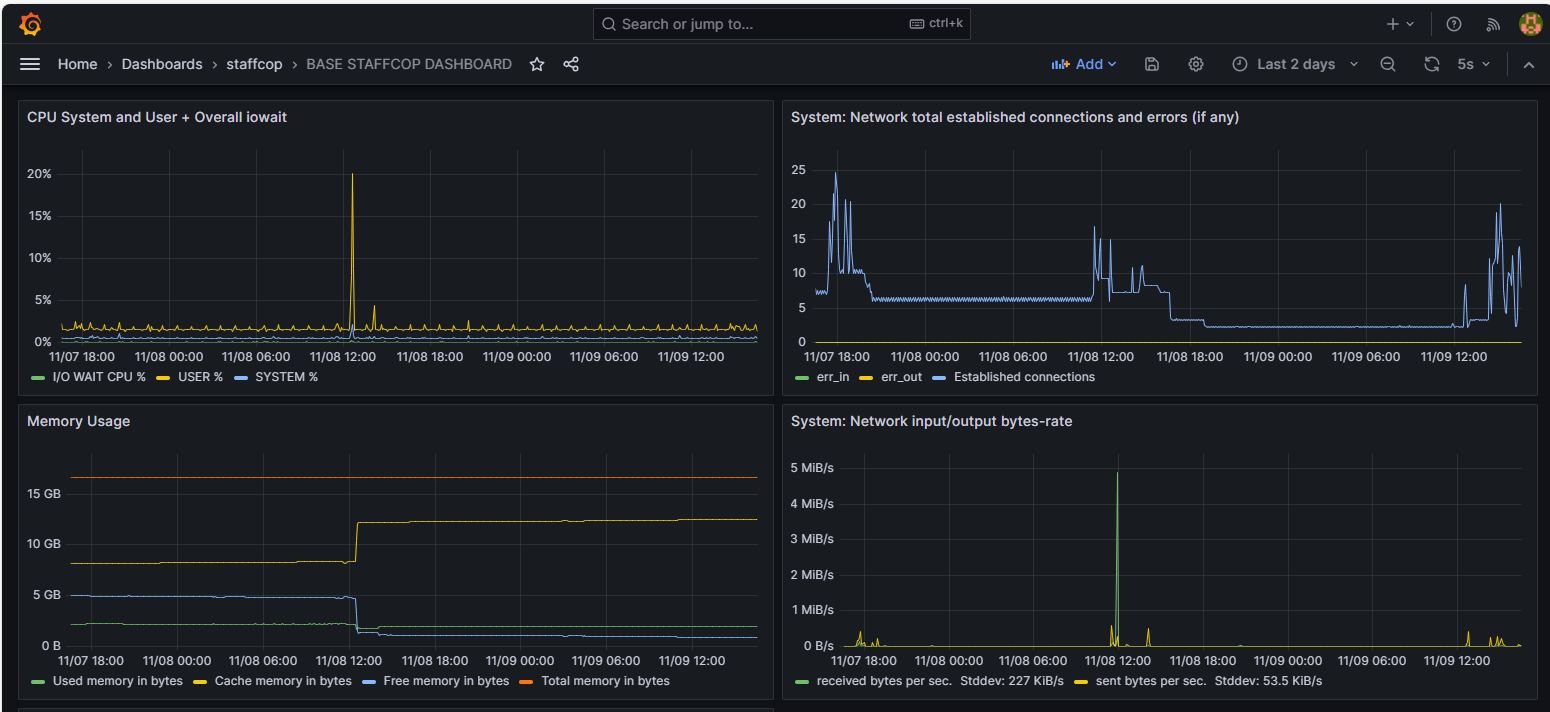1550x712 pixels.
Task: Click the search or jump to field
Action: tap(780, 23)
